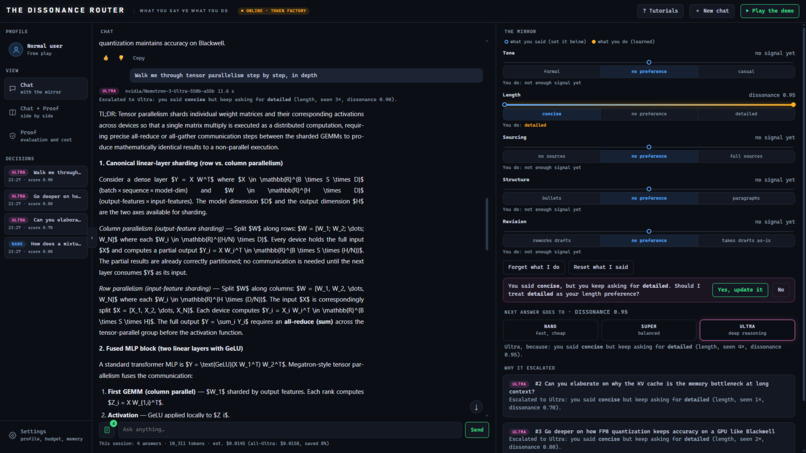The height and width of the screenshot is (453, 806).
Task: Collapse the left sidebar with the chevron handle
Action: (92, 238)
